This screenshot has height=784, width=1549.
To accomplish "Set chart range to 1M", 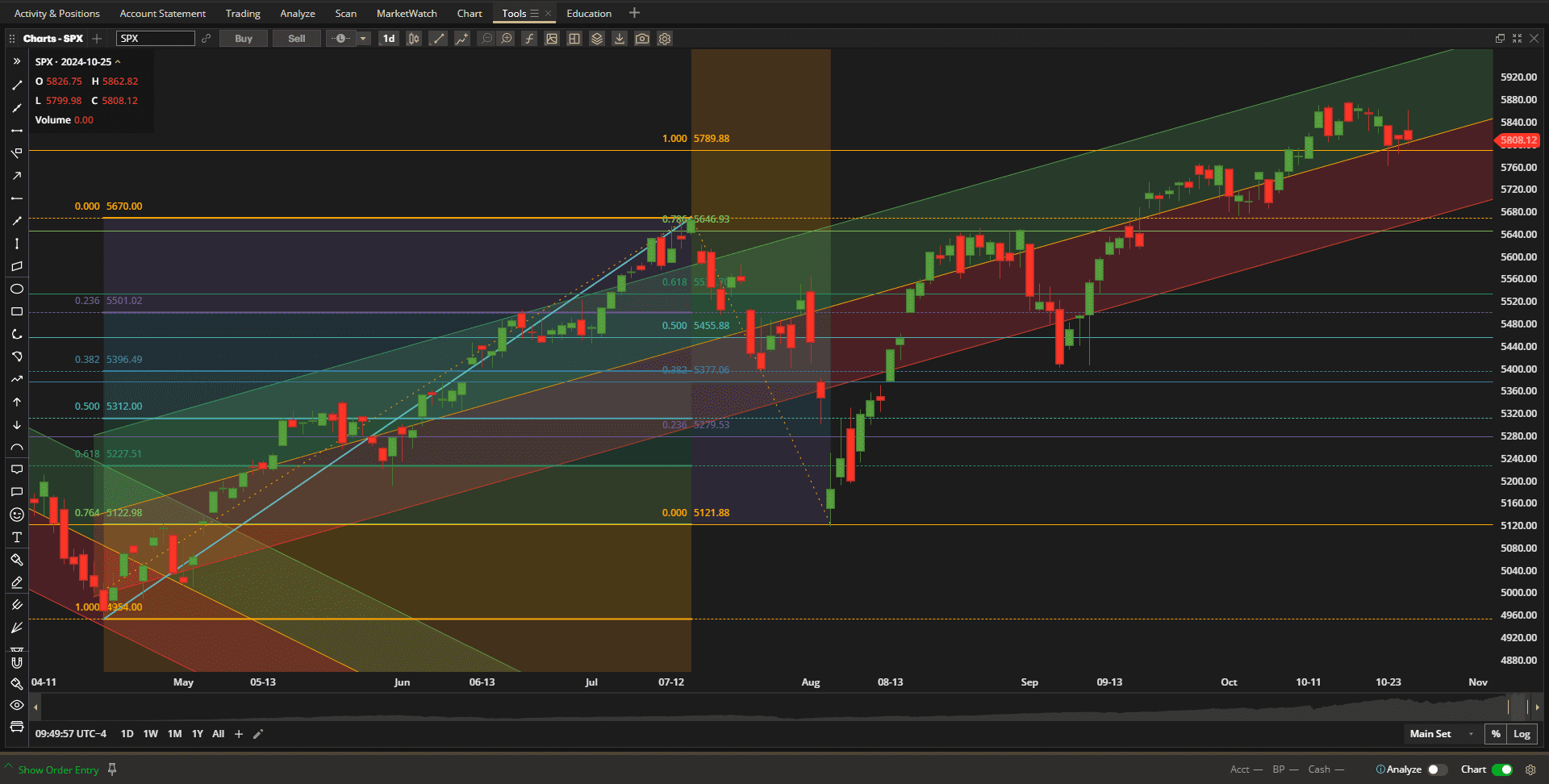I will point(174,734).
